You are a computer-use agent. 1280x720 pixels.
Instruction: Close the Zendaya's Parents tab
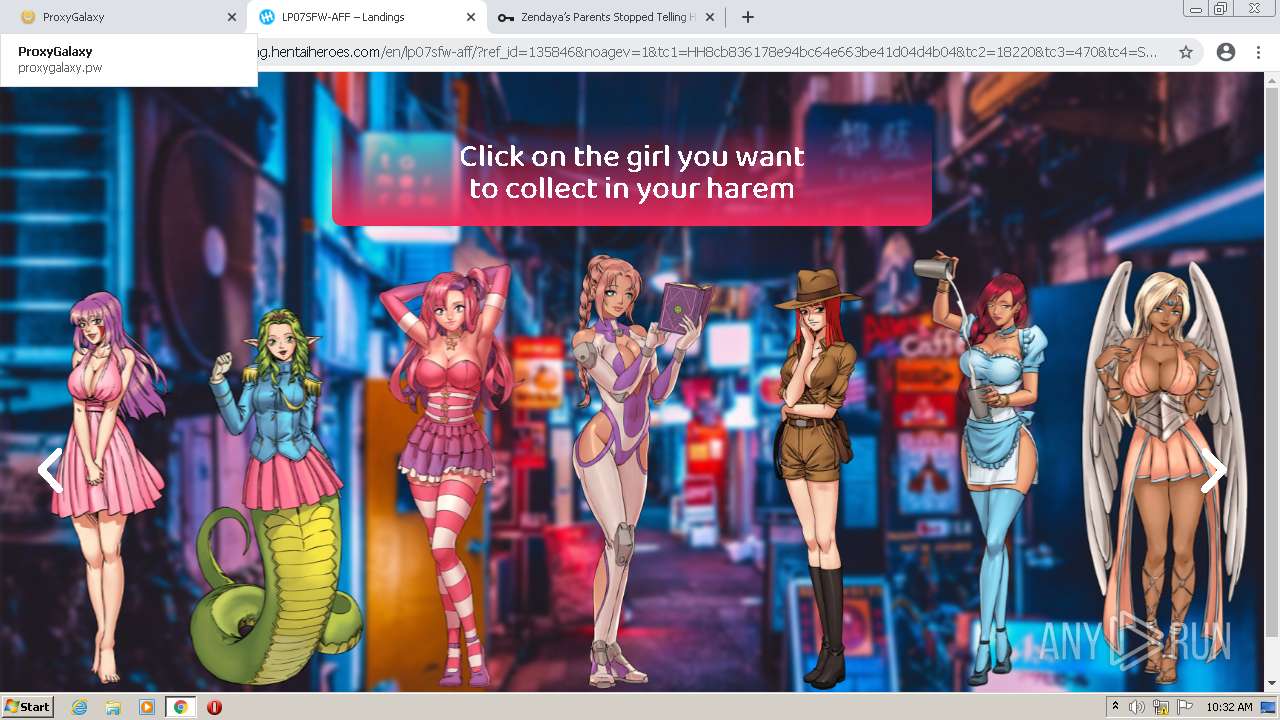(x=711, y=17)
